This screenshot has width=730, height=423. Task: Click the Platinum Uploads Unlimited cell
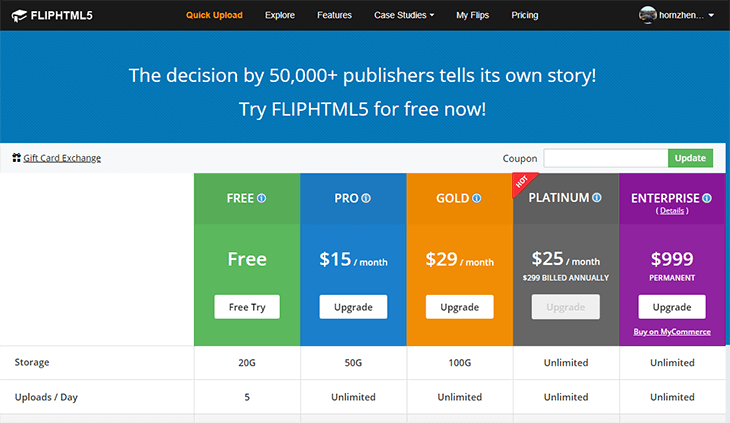(566, 397)
